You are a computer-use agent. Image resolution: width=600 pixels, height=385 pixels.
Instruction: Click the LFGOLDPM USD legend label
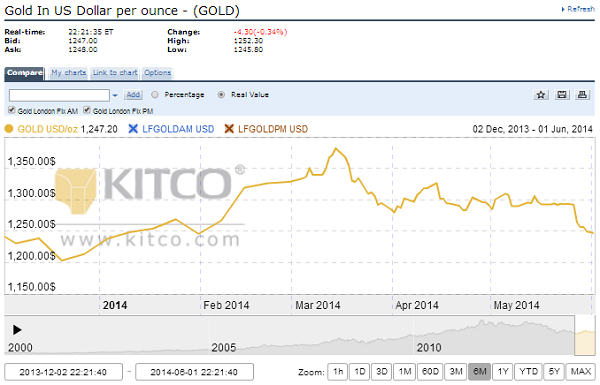click(273, 129)
